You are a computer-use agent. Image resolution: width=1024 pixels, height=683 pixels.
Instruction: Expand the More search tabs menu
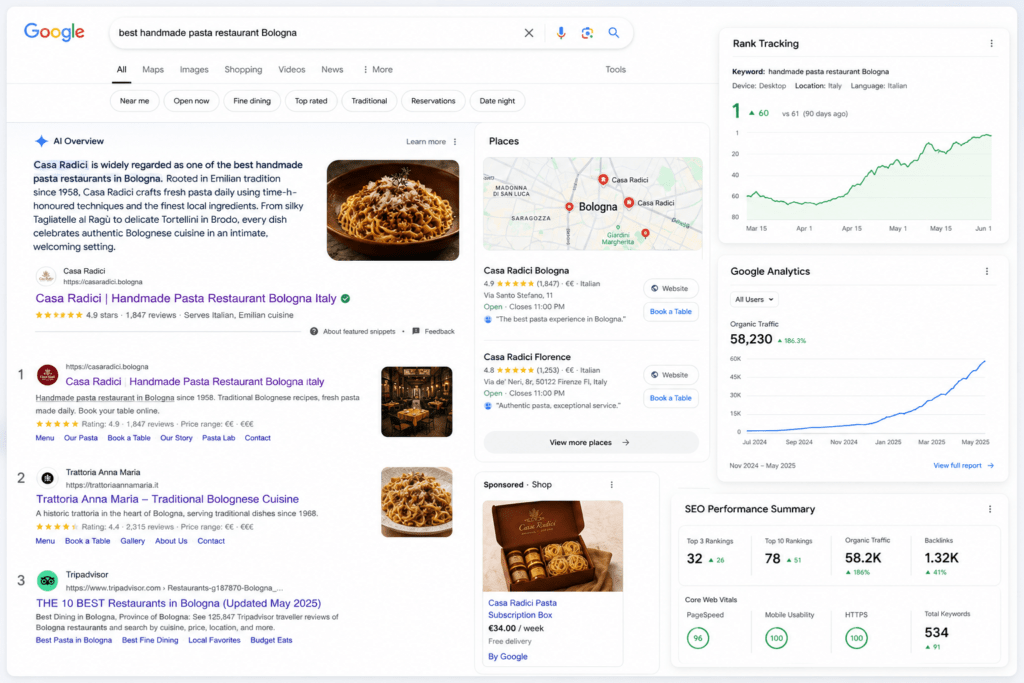(x=377, y=70)
